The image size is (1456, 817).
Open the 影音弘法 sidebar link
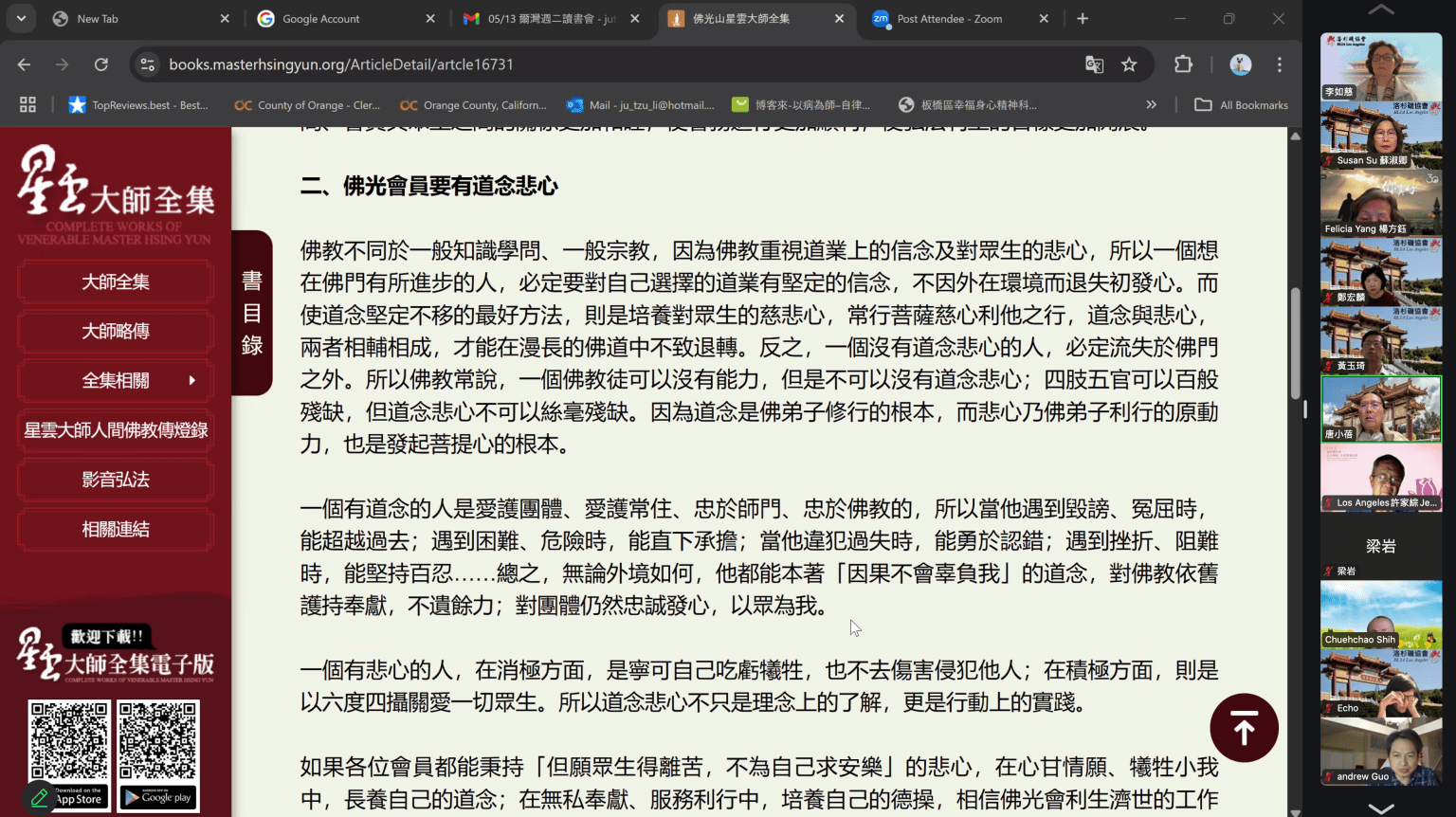pos(115,480)
